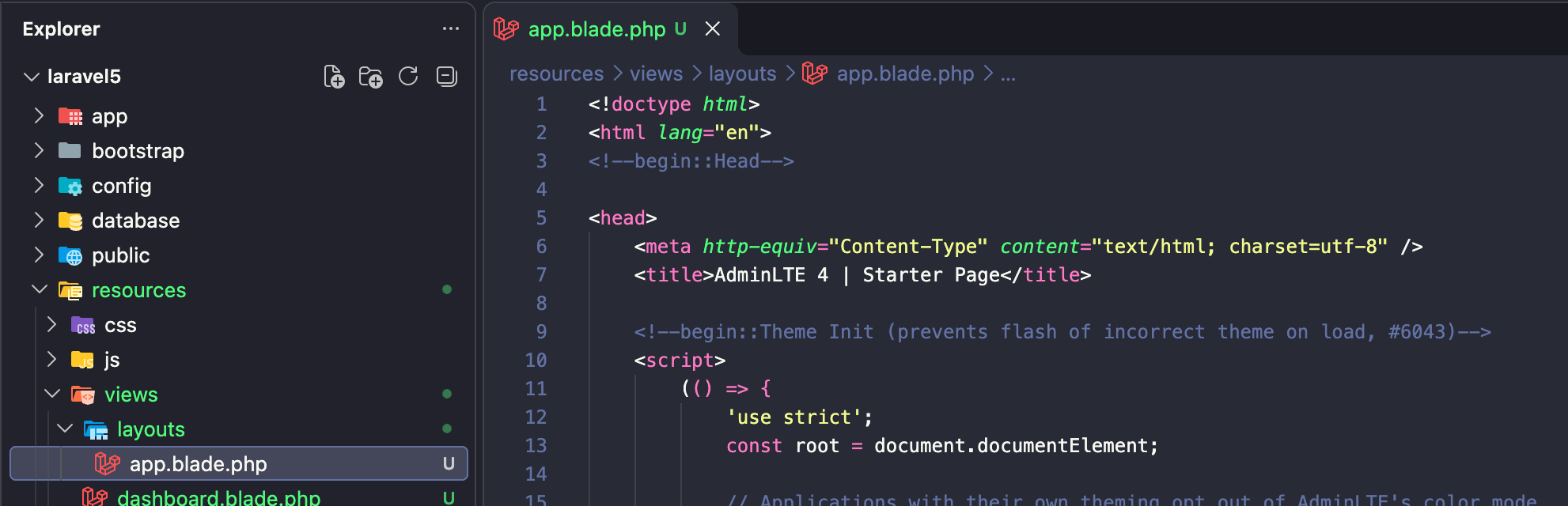The height and width of the screenshot is (506, 1568).
Task: Click the begin::Head comment line
Action: tap(691, 161)
